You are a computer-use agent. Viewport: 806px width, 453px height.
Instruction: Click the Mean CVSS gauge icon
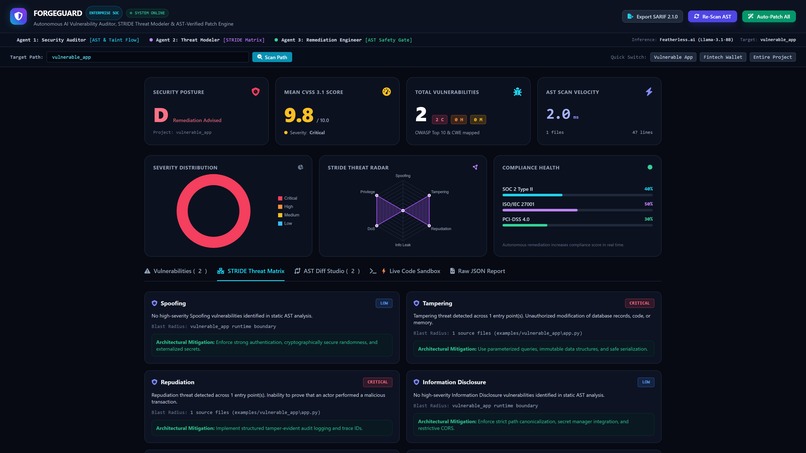pyautogui.click(x=387, y=92)
